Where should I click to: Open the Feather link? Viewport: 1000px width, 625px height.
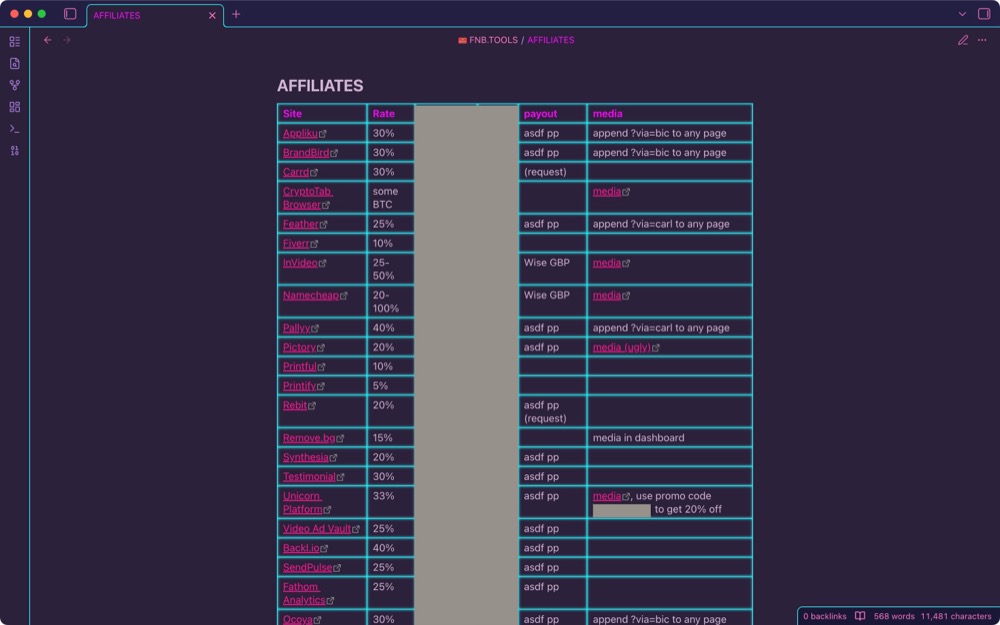(x=301, y=224)
